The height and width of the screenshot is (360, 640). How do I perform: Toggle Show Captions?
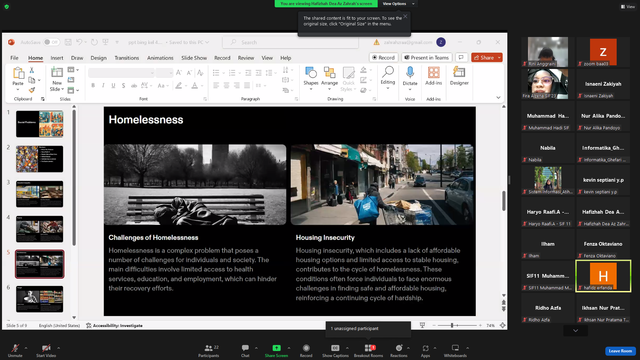coord(335,350)
